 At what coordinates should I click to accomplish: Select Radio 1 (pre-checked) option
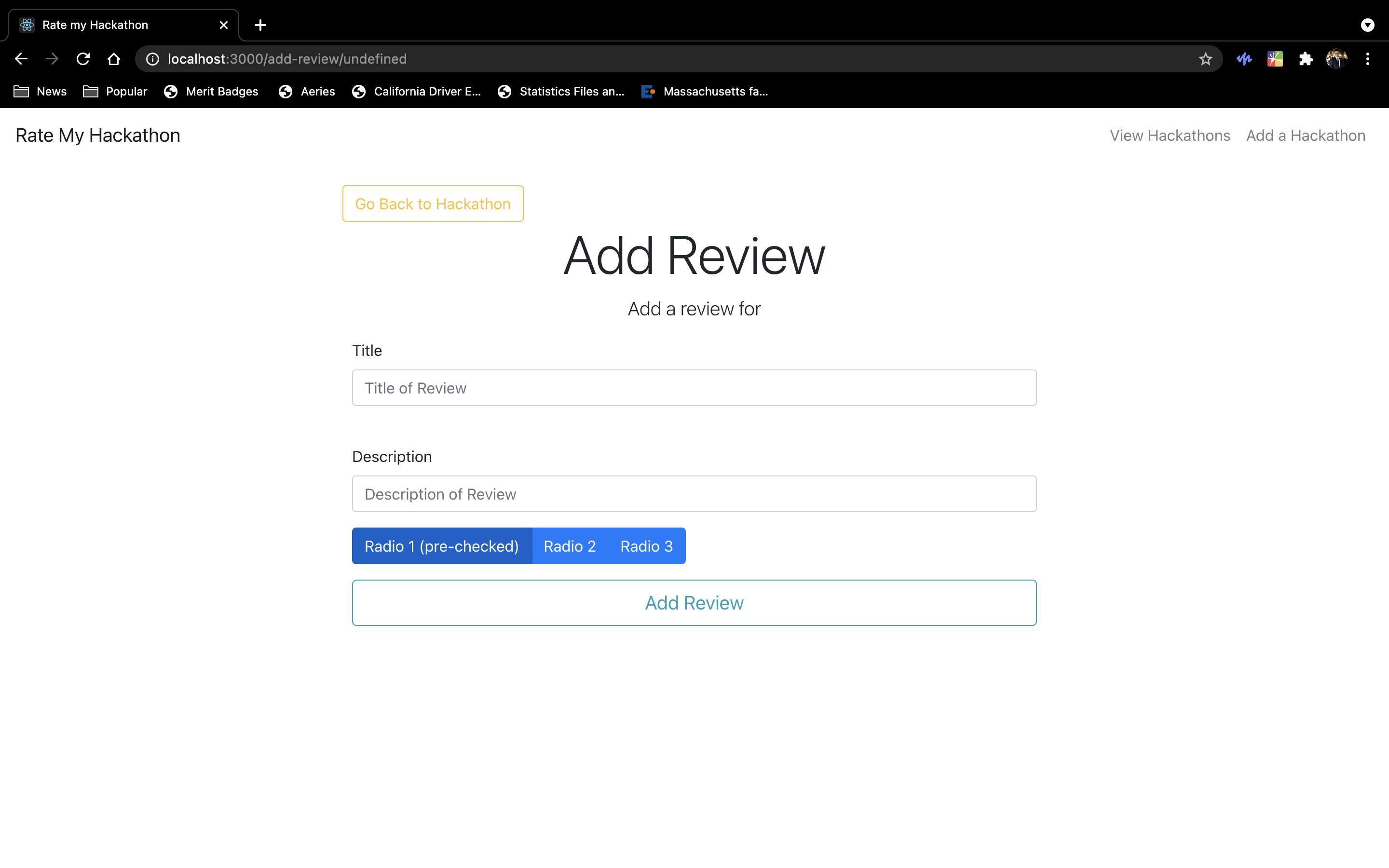click(441, 546)
